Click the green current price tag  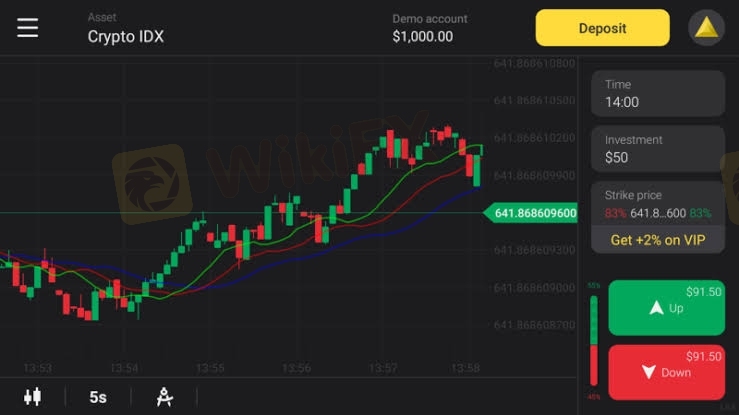tap(531, 213)
